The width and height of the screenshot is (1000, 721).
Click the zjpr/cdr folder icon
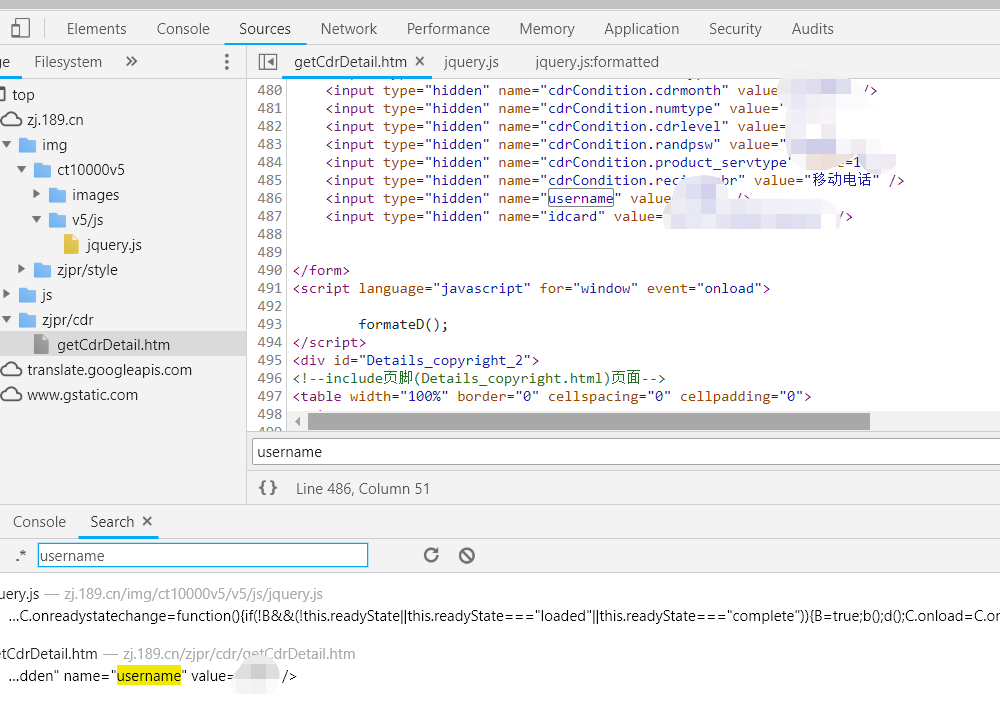[27, 319]
